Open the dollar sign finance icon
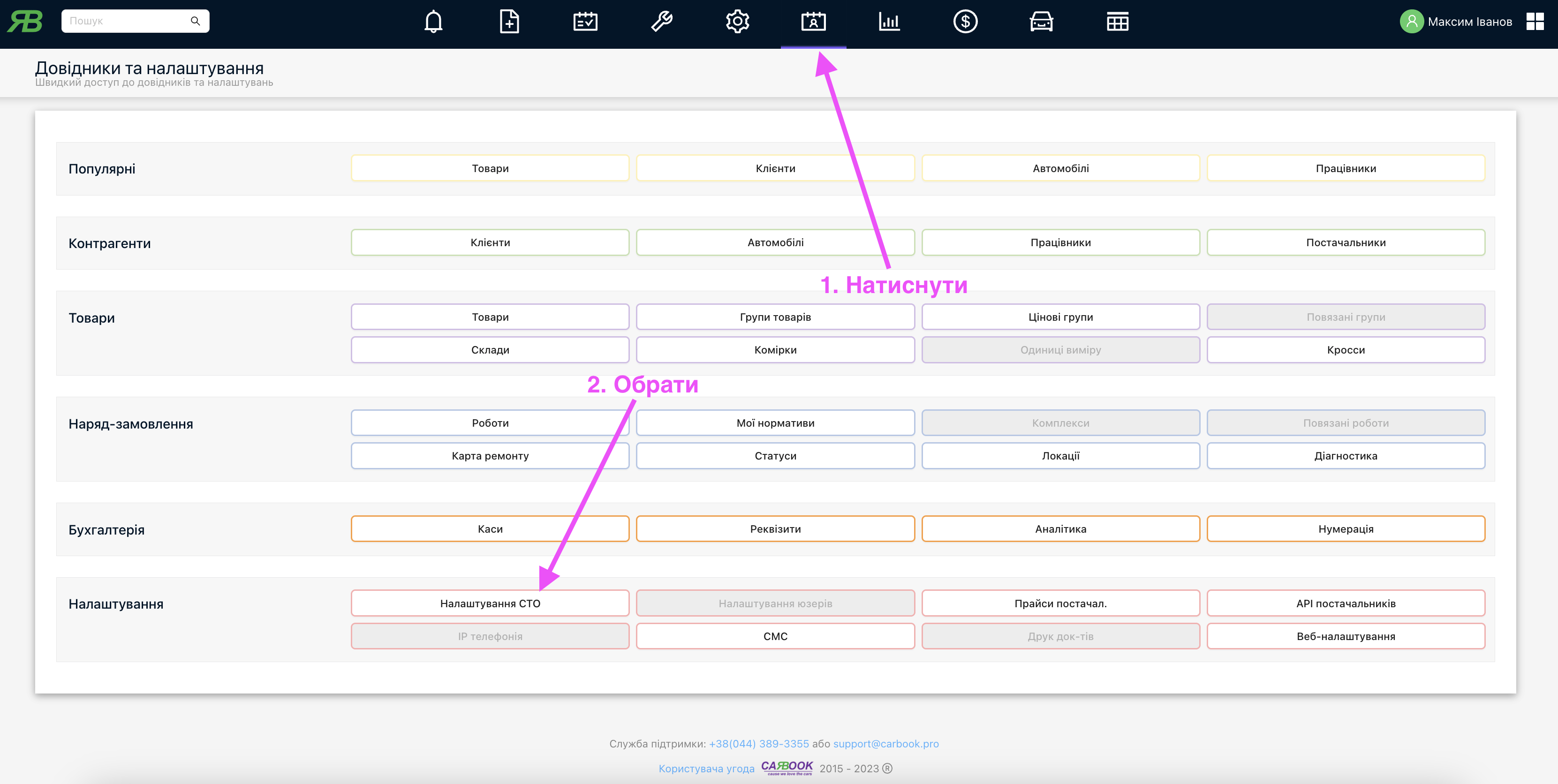 [965, 22]
